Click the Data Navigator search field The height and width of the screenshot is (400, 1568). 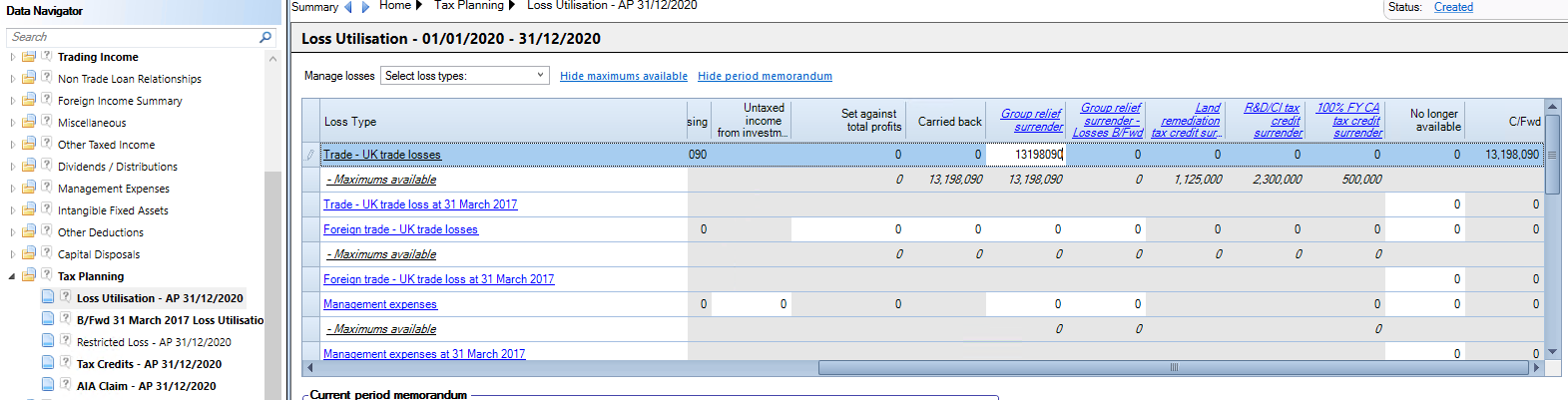(x=133, y=37)
